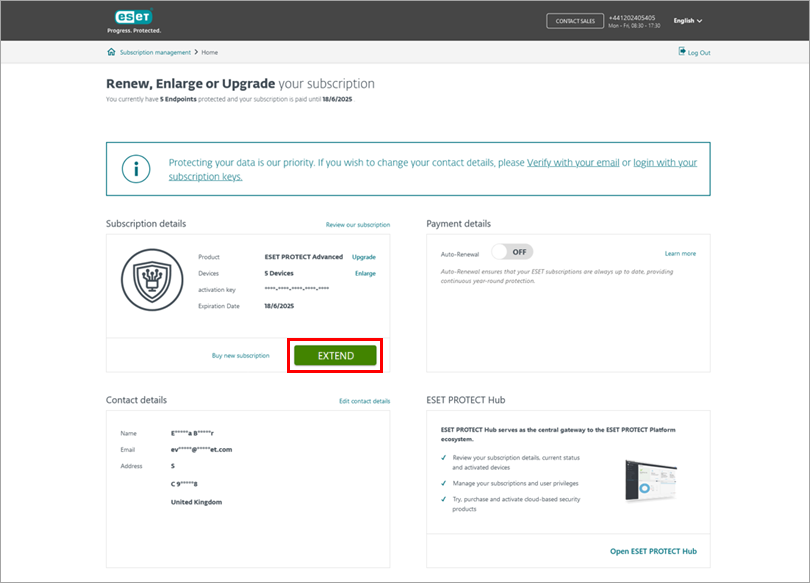The height and width of the screenshot is (583, 810).
Task: Toggle the Auto-Renewal switch
Action: click(512, 253)
